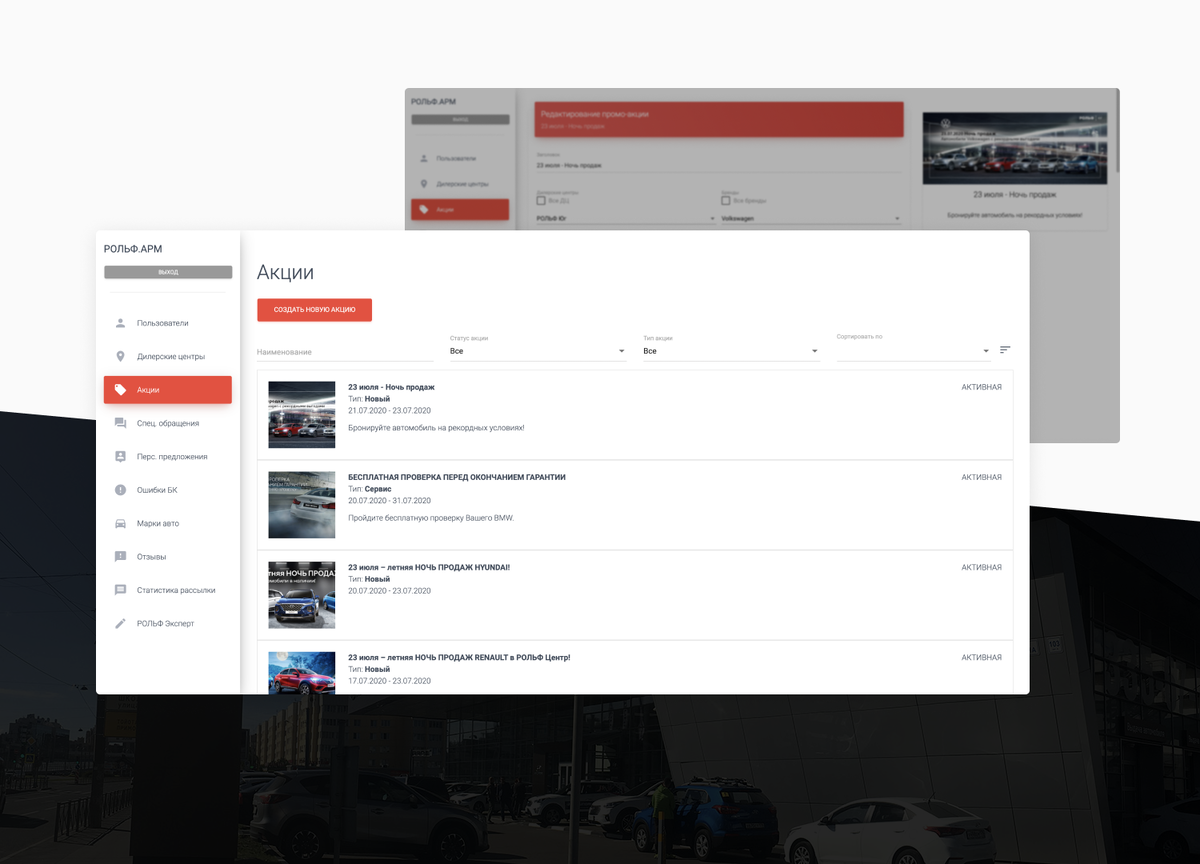Click the location pin icon for Дилерские центры in front window
Image resolution: width=1200 pixels, height=864 pixels.
(x=120, y=356)
